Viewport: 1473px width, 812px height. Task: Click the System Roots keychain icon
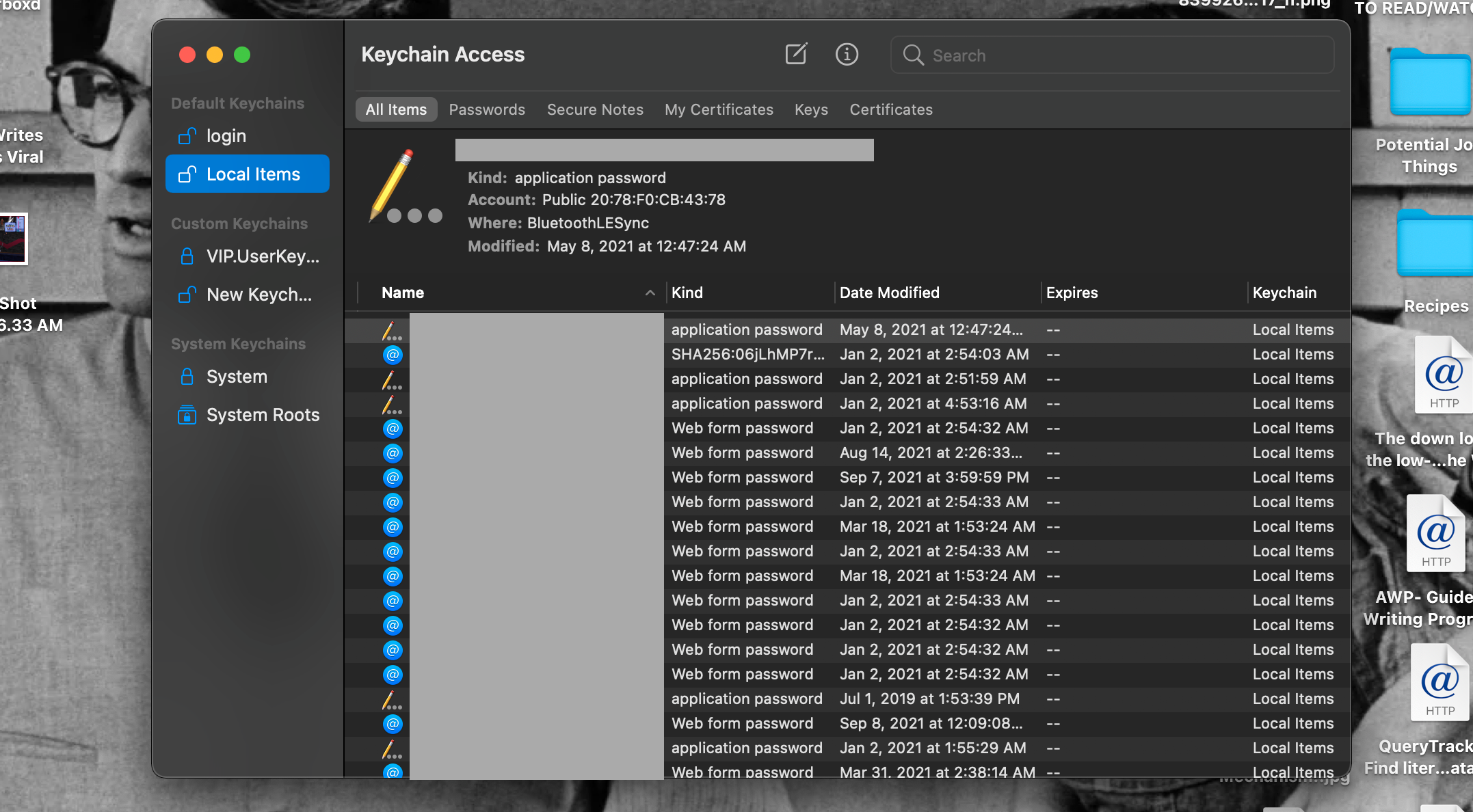tap(187, 415)
